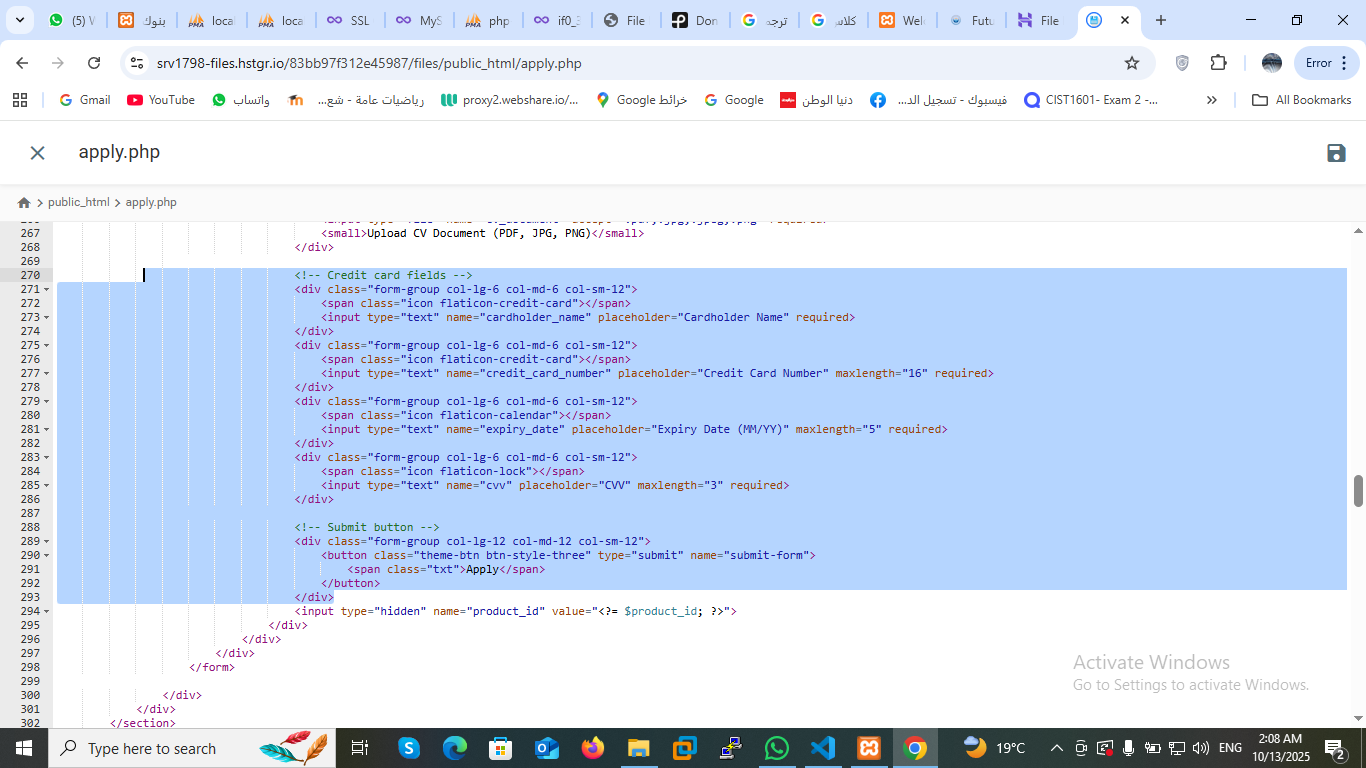Open a new browser tab
The height and width of the screenshot is (768, 1366).
tap(1160, 20)
